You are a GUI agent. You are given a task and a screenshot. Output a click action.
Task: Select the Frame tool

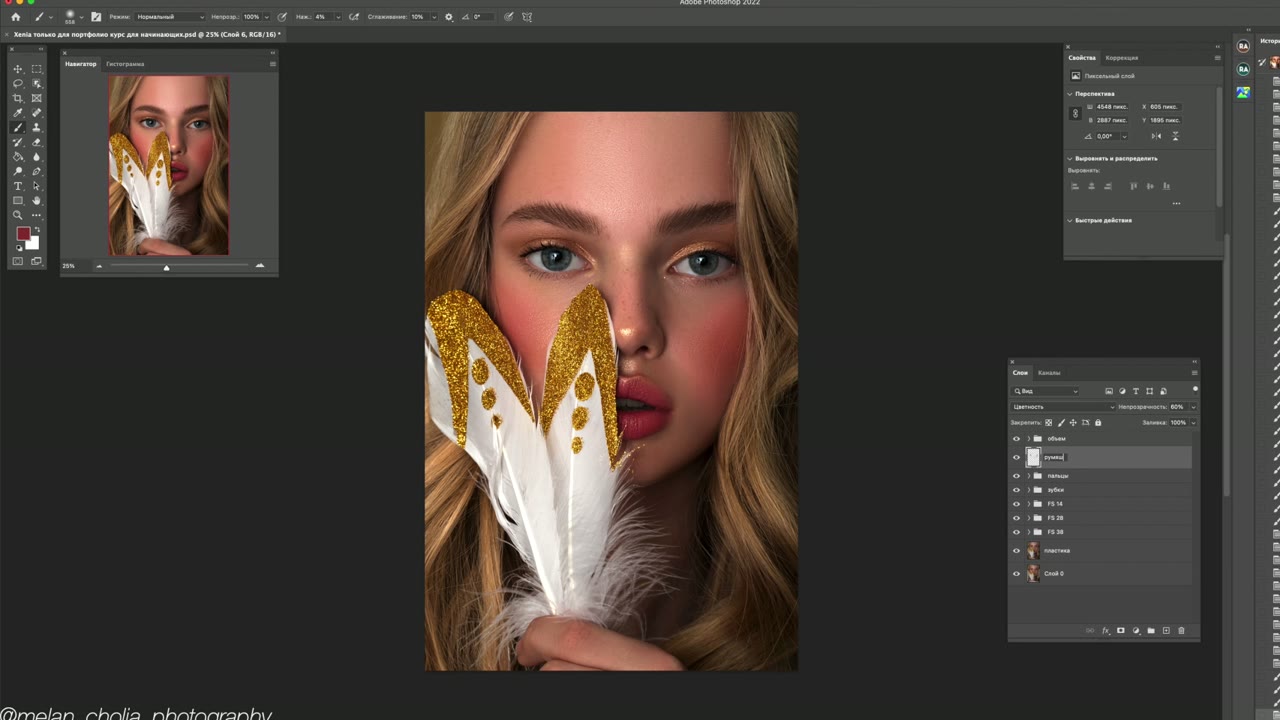pyautogui.click(x=37, y=98)
